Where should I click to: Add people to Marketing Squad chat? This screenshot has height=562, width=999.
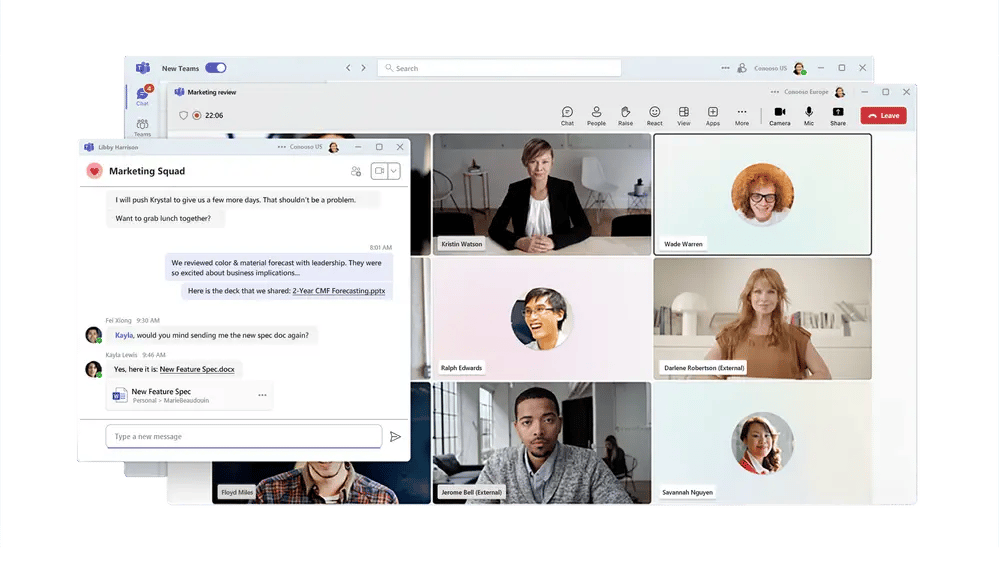(x=356, y=171)
